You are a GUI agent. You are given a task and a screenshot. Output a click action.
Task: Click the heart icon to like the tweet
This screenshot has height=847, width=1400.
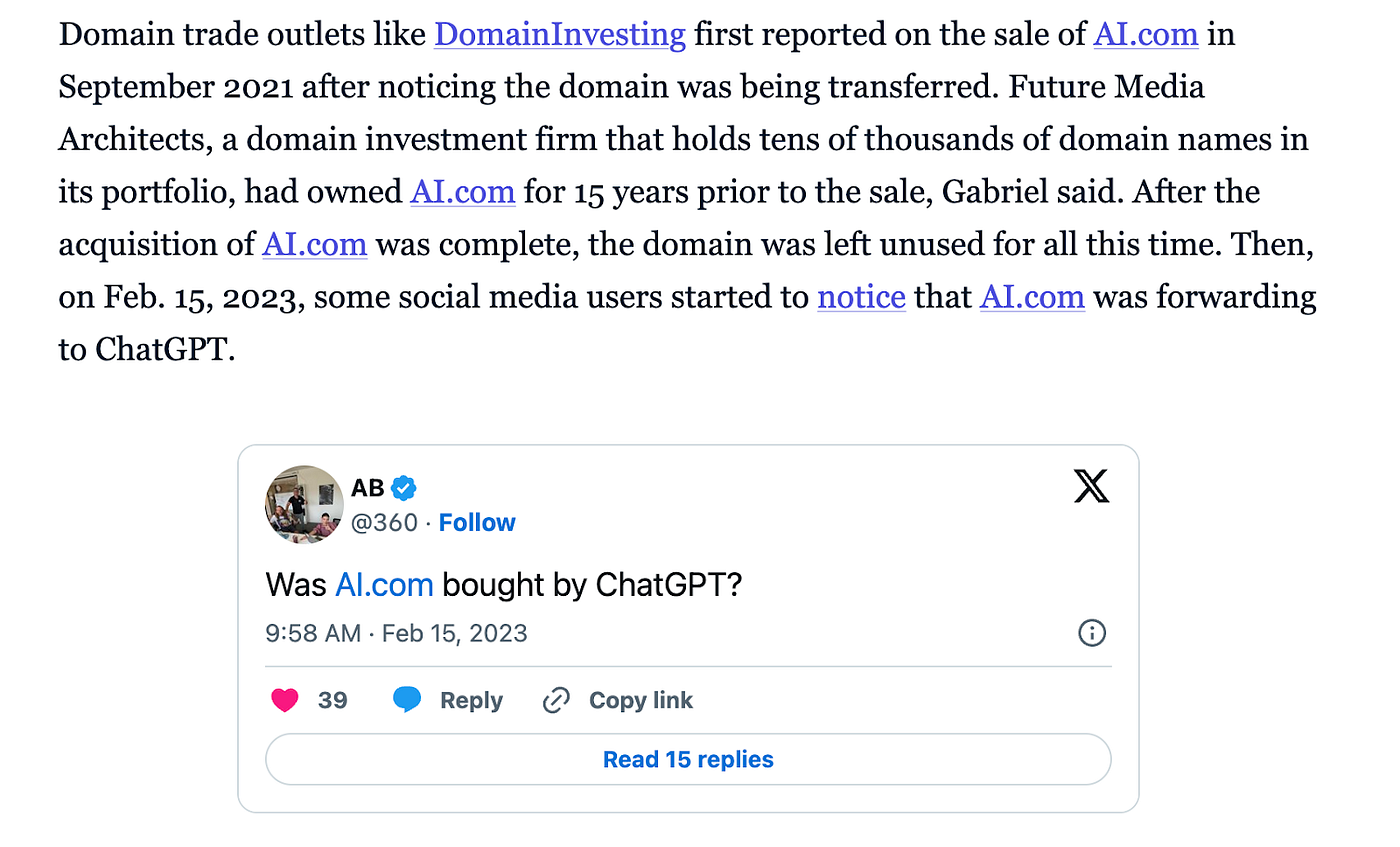[x=285, y=700]
